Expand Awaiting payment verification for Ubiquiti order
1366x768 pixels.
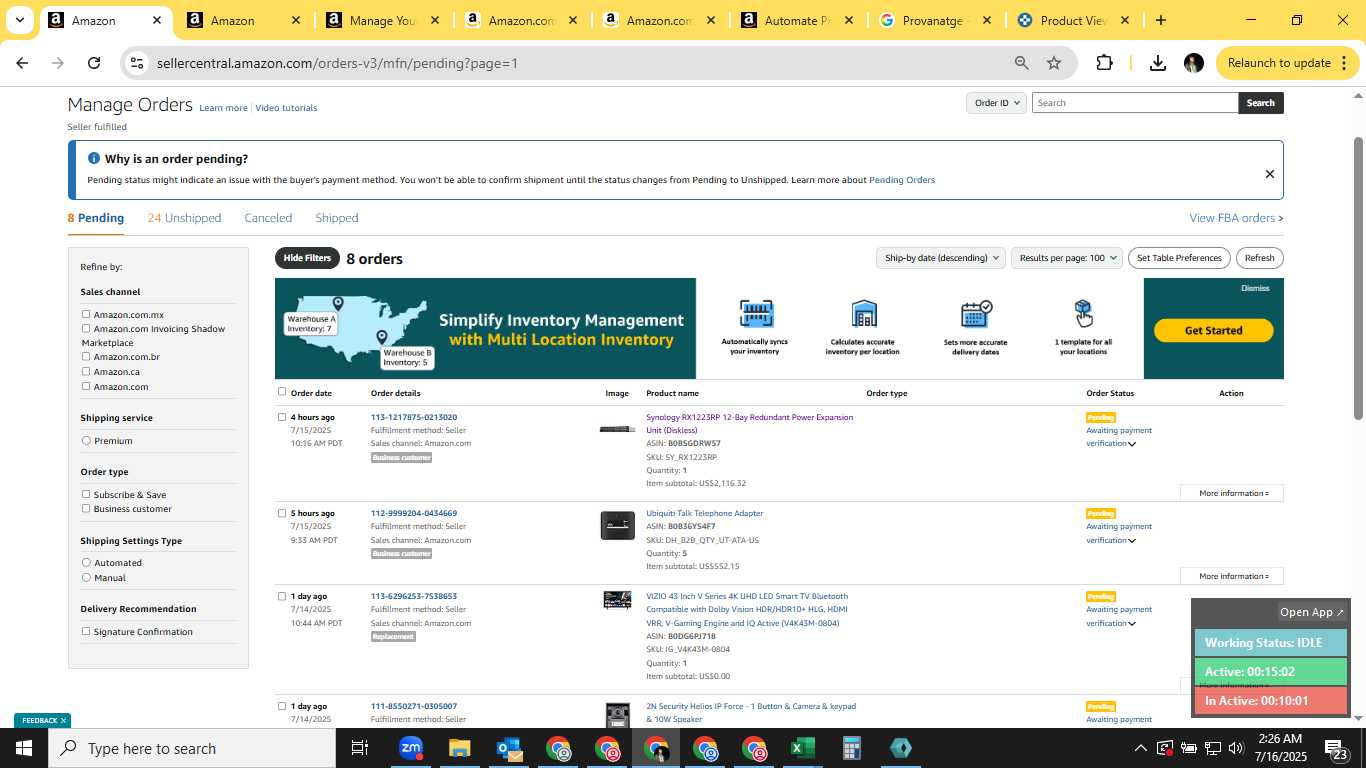[1132, 541]
